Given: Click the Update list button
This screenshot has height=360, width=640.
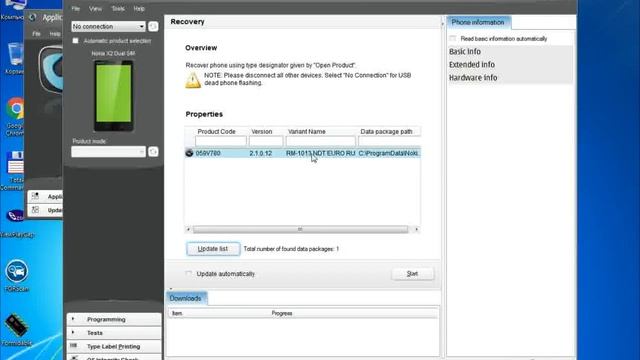Looking at the screenshot, I should (x=213, y=249).
